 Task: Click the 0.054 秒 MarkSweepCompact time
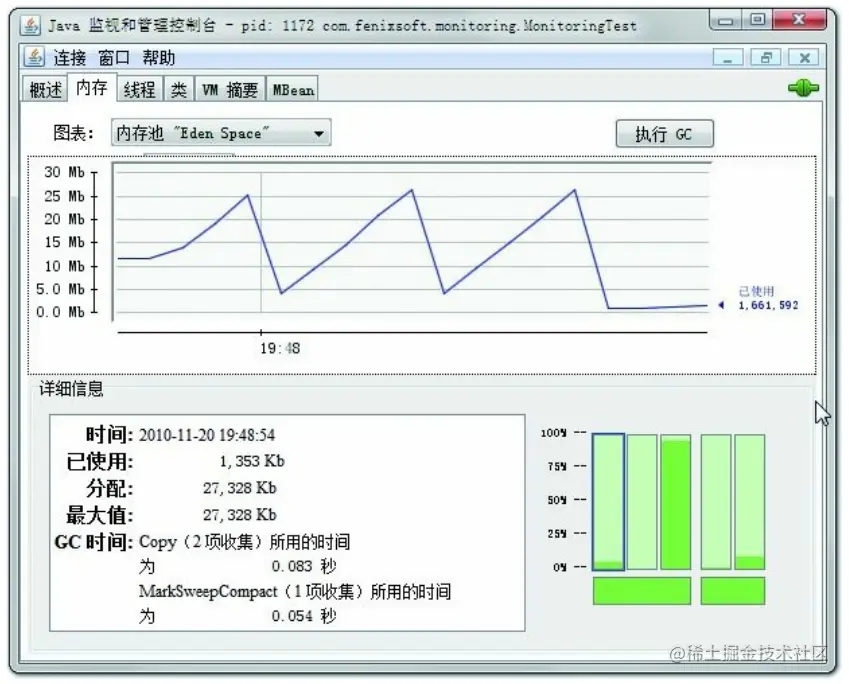click(304, 616)
